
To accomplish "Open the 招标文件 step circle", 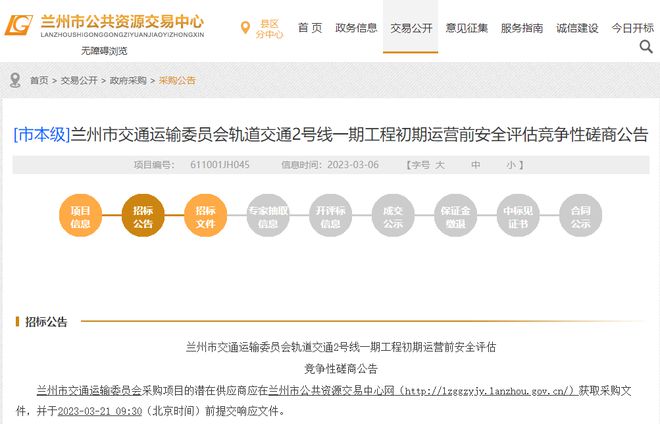I will [x=205, y=217].
